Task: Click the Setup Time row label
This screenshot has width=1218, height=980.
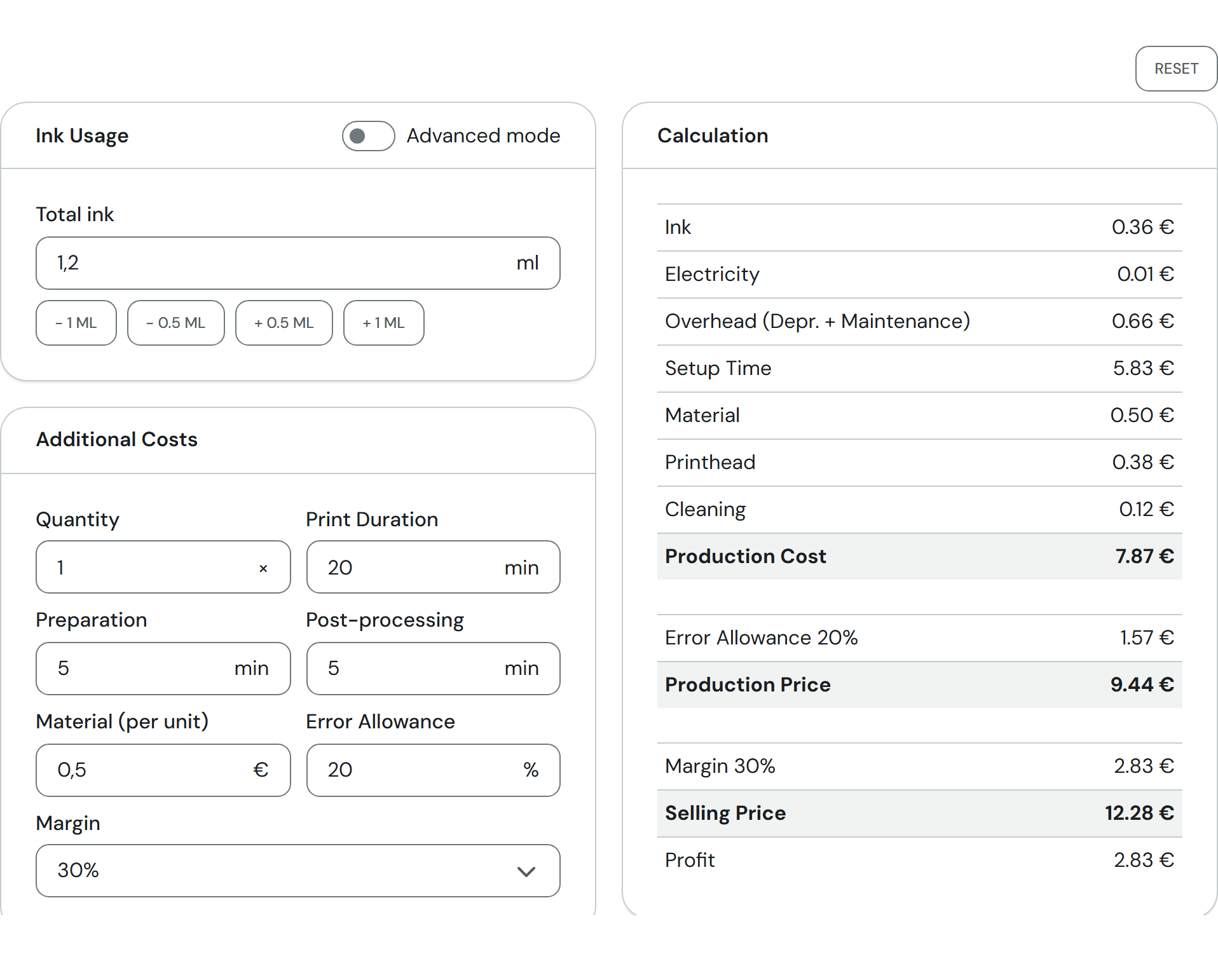Action: click(x=718, y=368)
